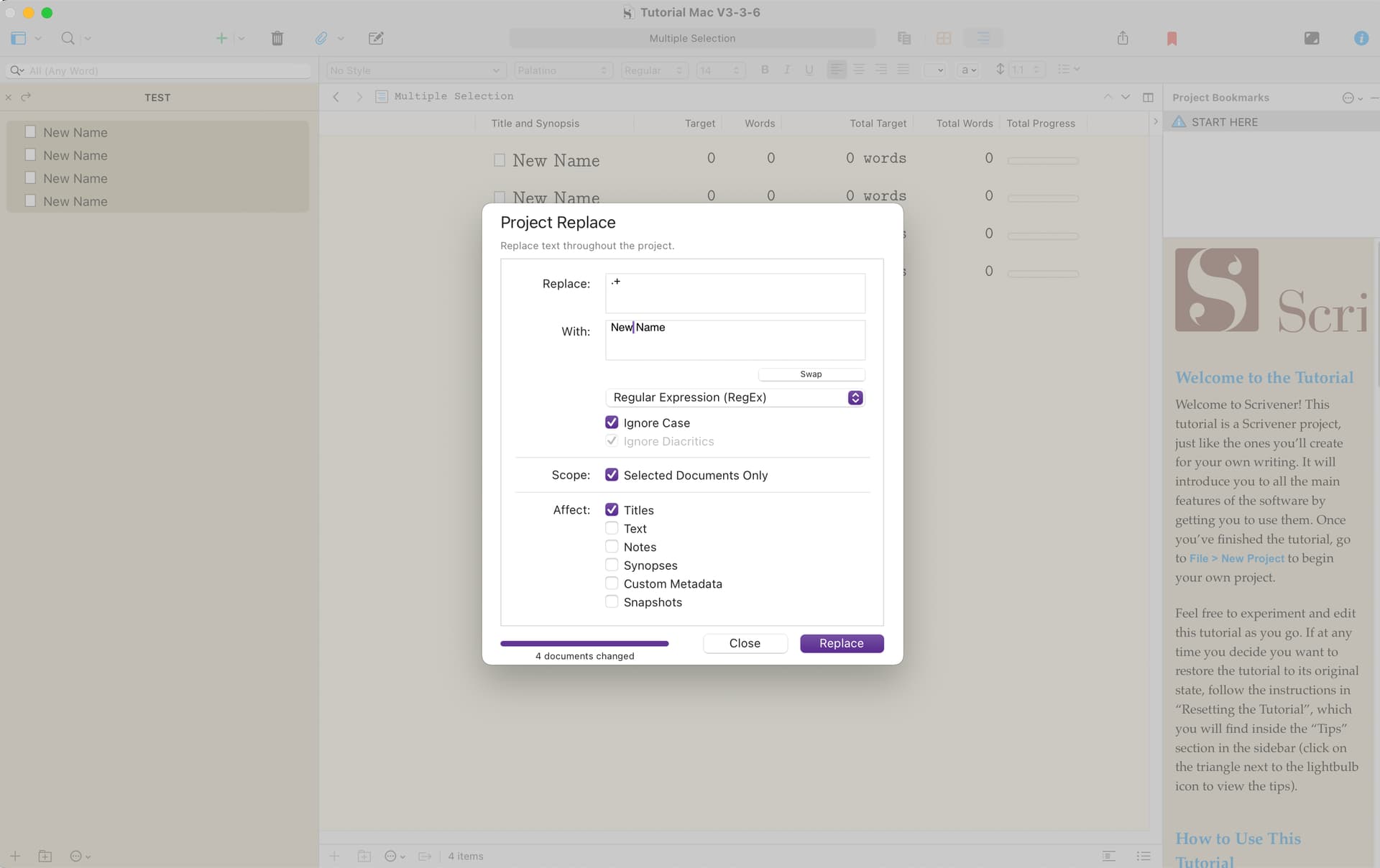
Task: Check the first New Name binder checkbox
Action: 30,131
